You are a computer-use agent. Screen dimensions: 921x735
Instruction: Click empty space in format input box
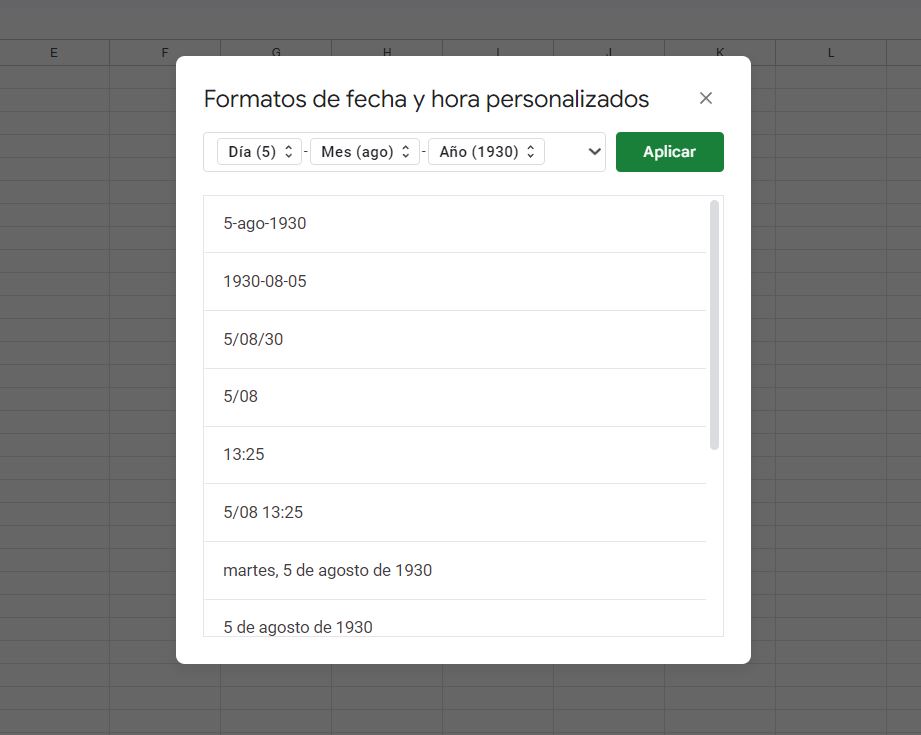tap(564, 152)
